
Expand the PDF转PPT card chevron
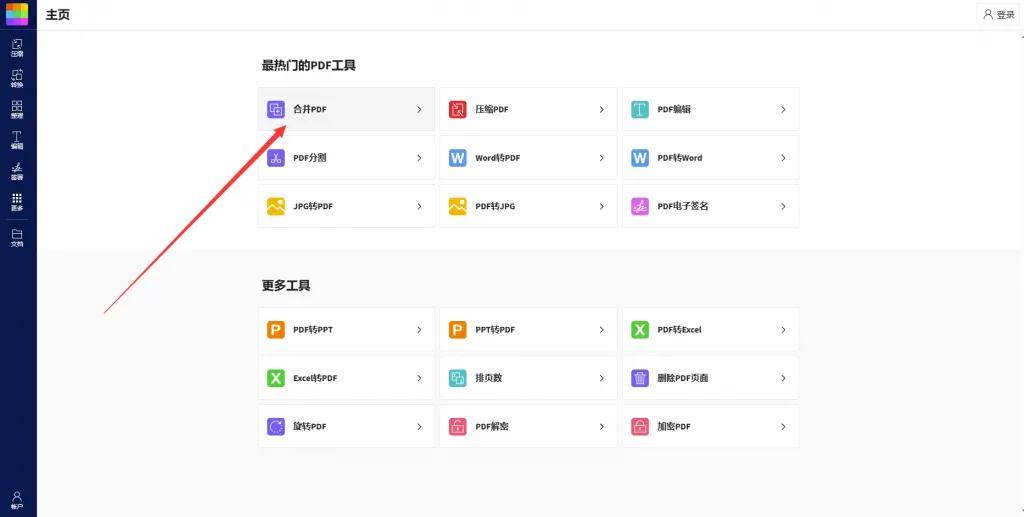[x=419, y=330]
